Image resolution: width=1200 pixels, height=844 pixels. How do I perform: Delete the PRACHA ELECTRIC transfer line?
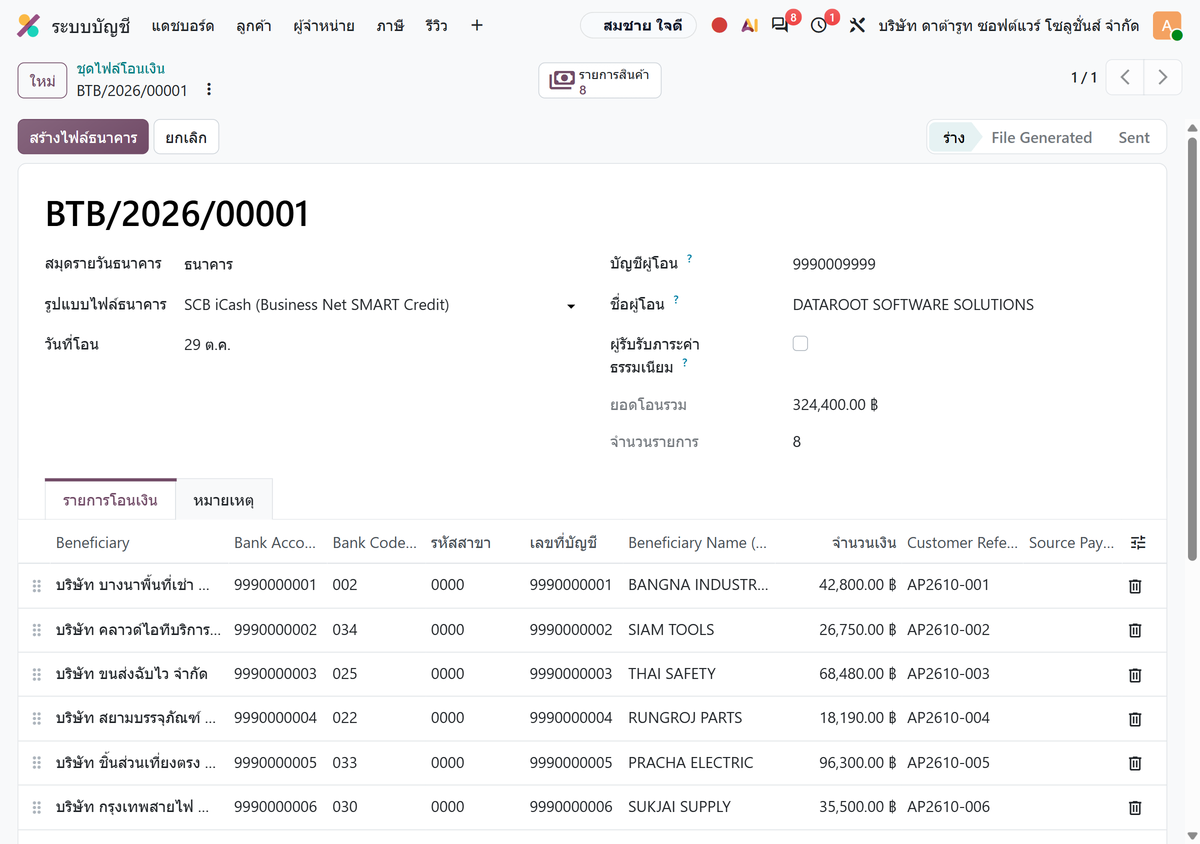[x=1135, y=763]
